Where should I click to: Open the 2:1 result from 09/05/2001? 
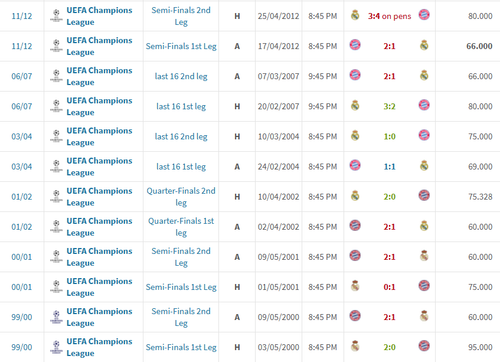389,257
